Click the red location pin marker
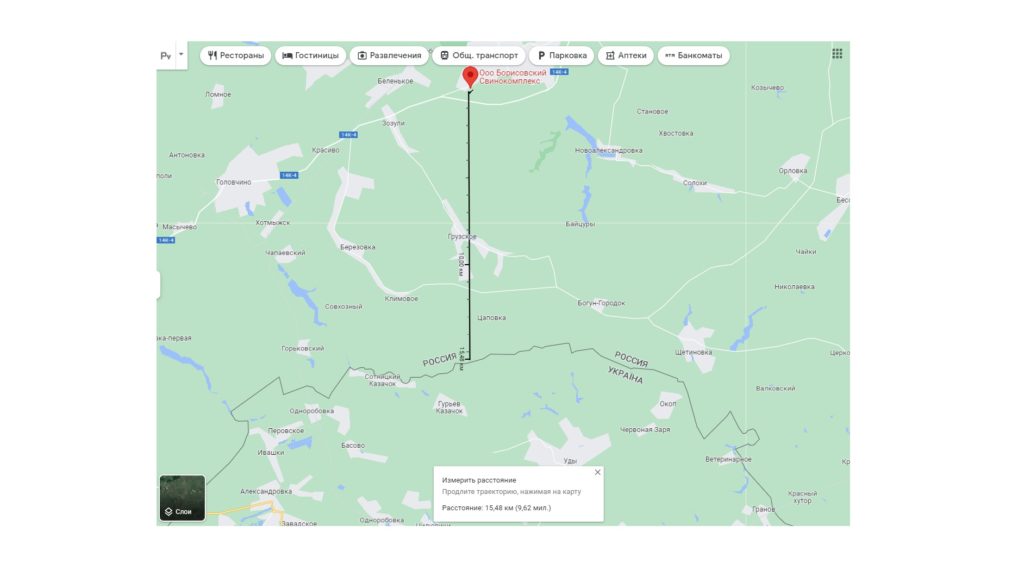The image size is (1024, 576). pyautogui.click(x=470, y=77)
